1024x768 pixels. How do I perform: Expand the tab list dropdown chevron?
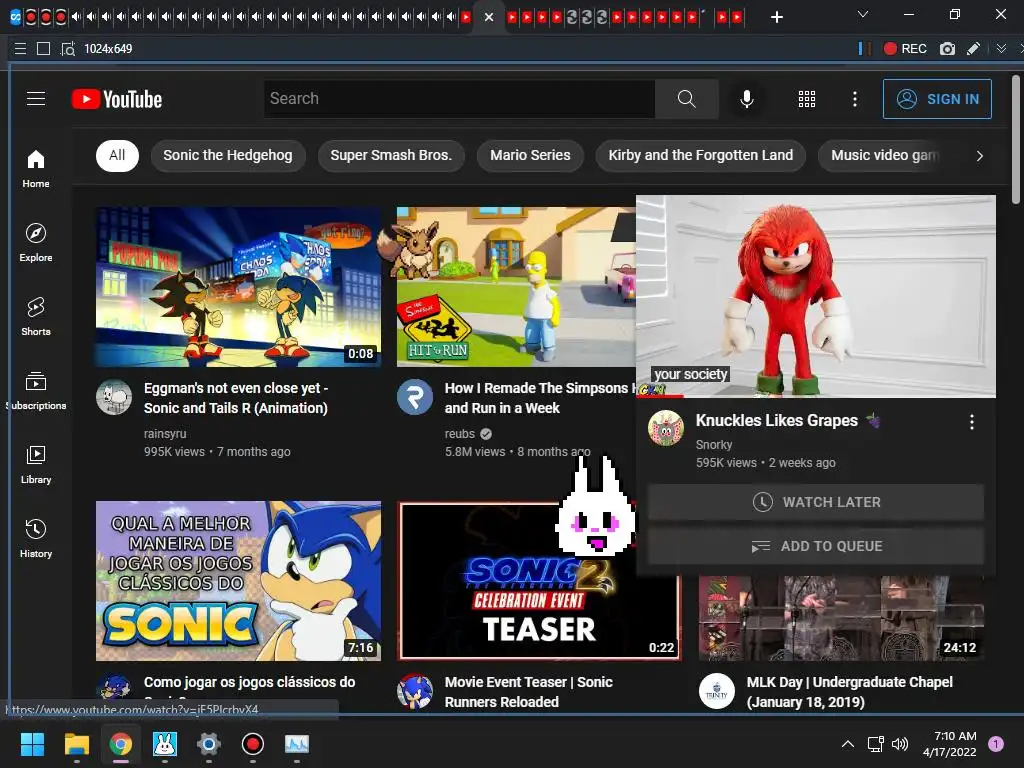pos(863,14)
